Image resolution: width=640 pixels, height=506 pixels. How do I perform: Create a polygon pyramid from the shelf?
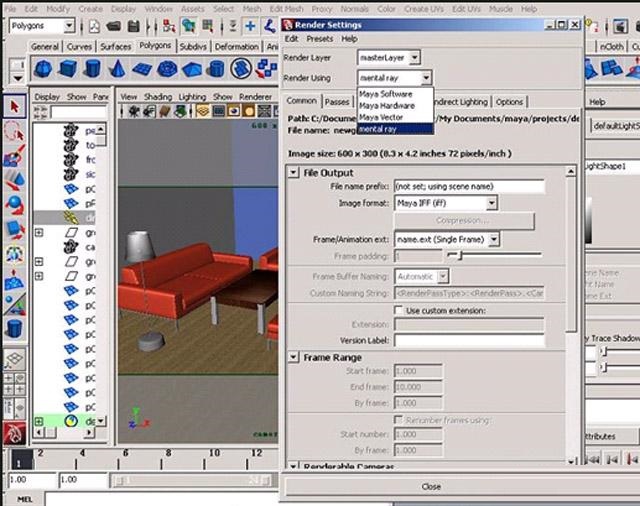pos(191,69)
